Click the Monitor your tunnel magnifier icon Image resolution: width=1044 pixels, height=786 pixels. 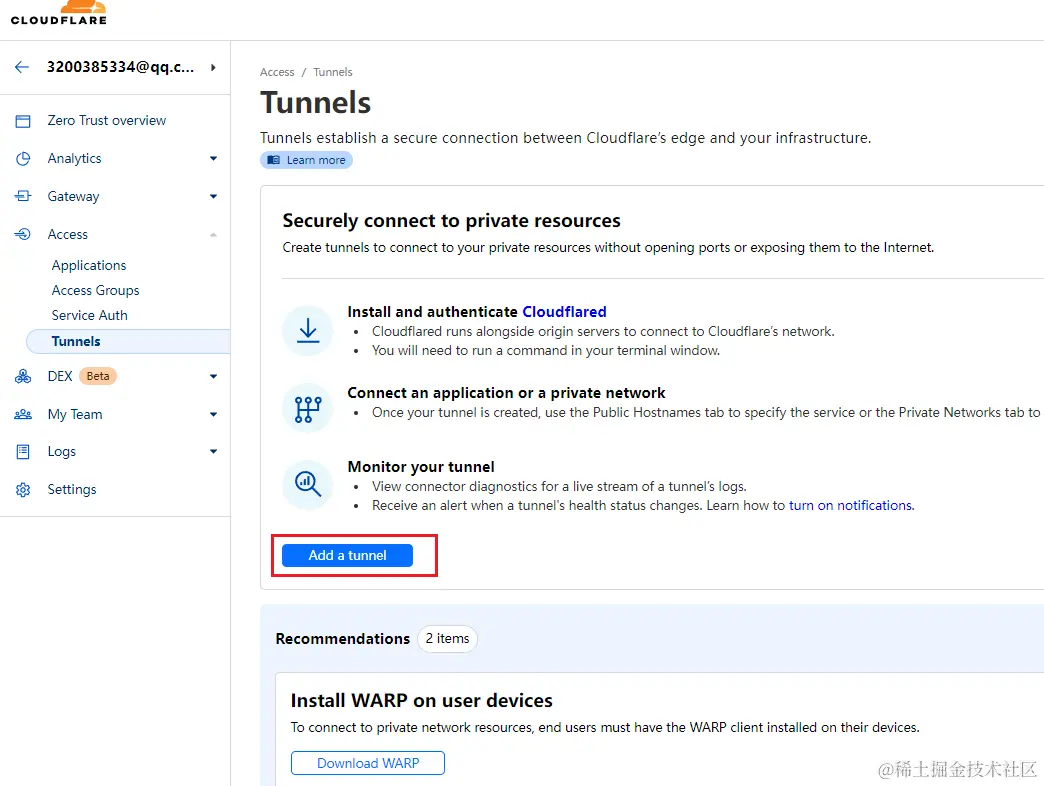coord(307,484)
